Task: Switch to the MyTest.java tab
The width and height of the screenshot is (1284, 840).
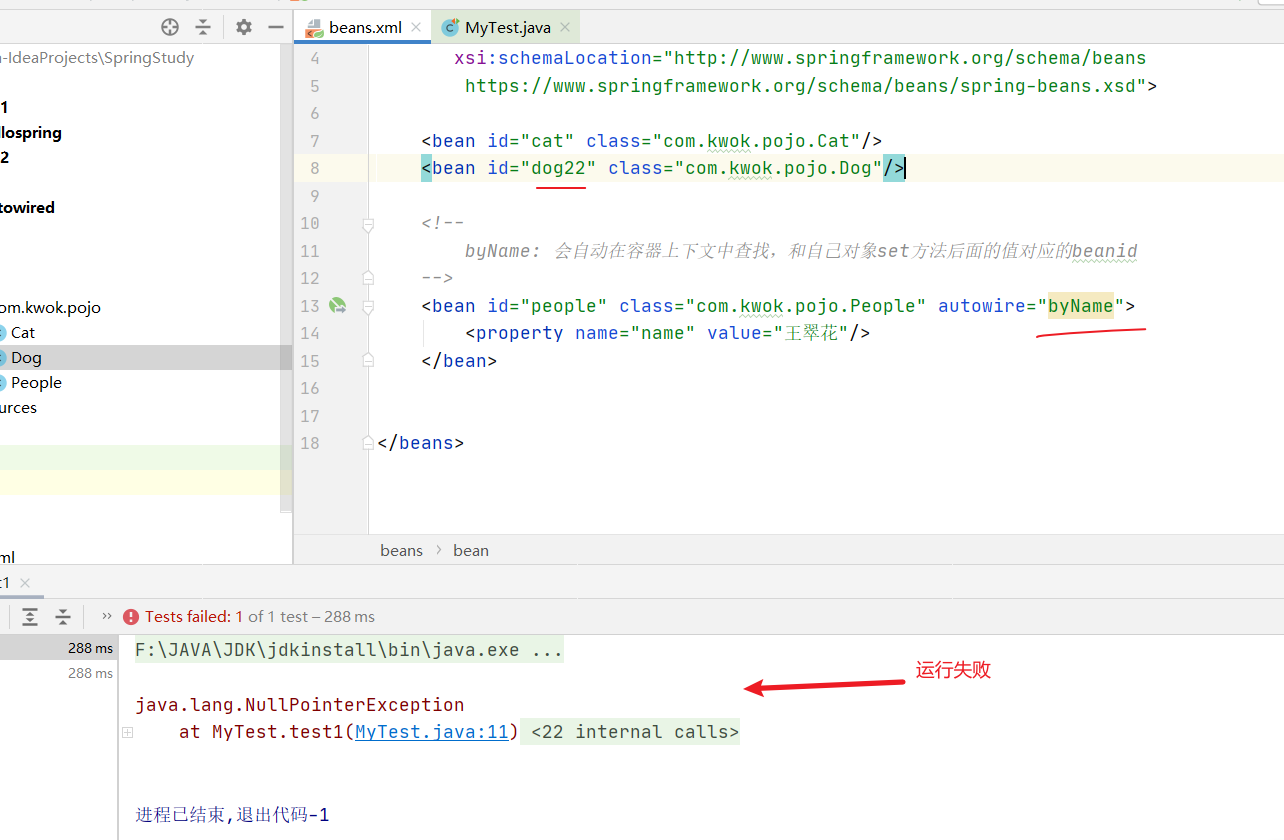Action: pyautogui.click(x=507, y=28)
